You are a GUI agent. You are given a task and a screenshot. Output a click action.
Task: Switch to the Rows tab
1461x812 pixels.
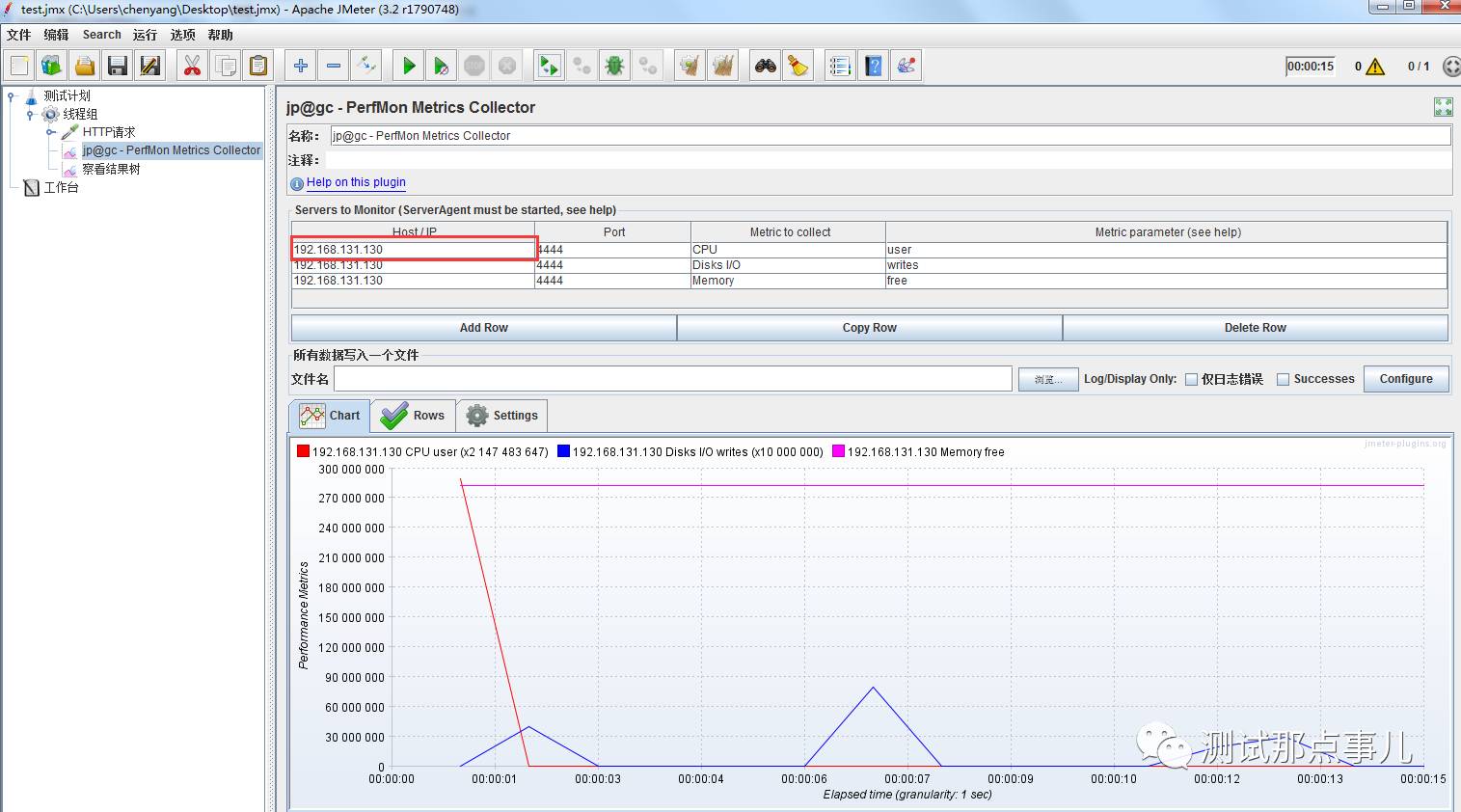(x=413, y=416)
